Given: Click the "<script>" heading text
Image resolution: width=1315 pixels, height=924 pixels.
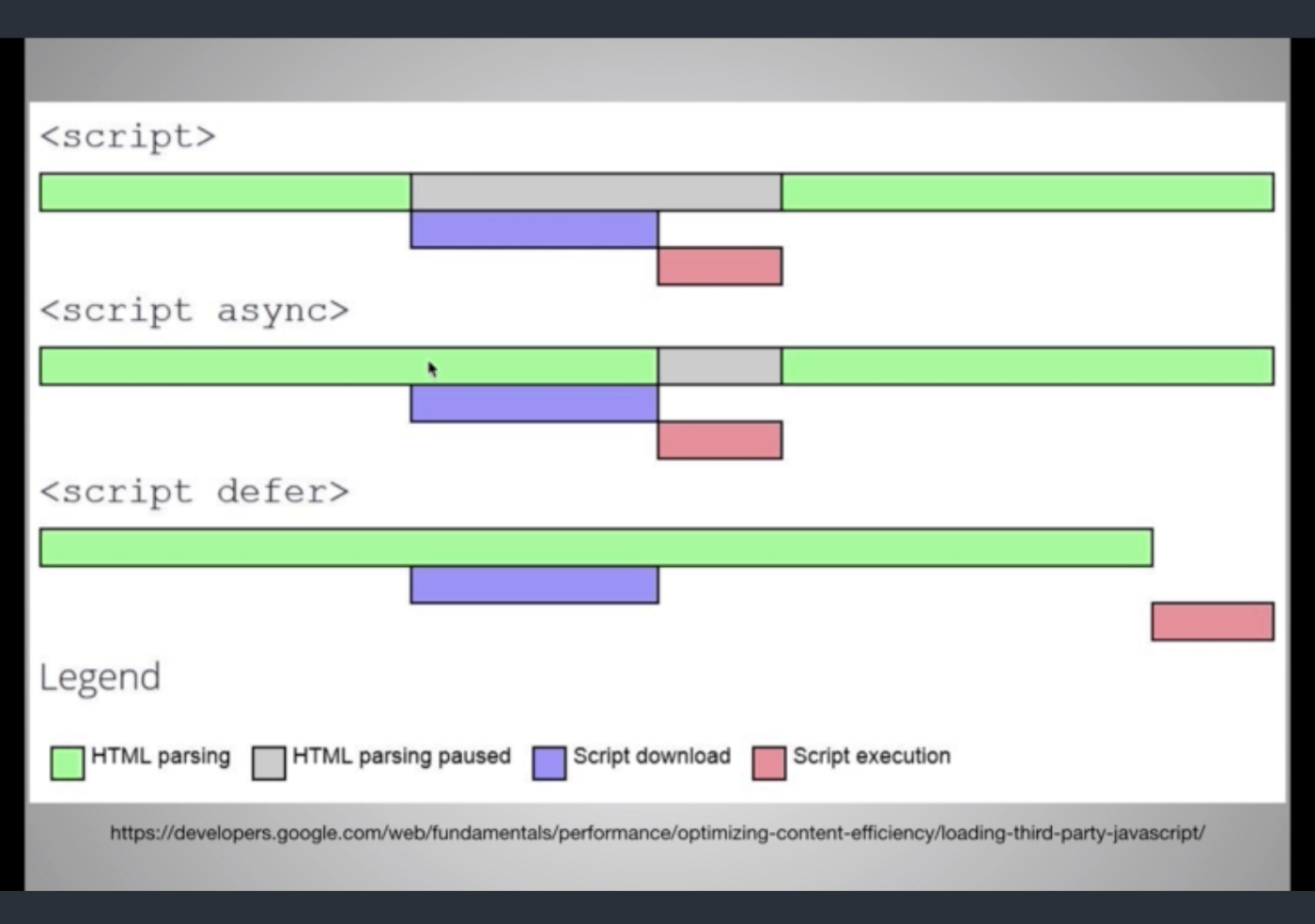Looking at the screenshot, I should [128, 137].
